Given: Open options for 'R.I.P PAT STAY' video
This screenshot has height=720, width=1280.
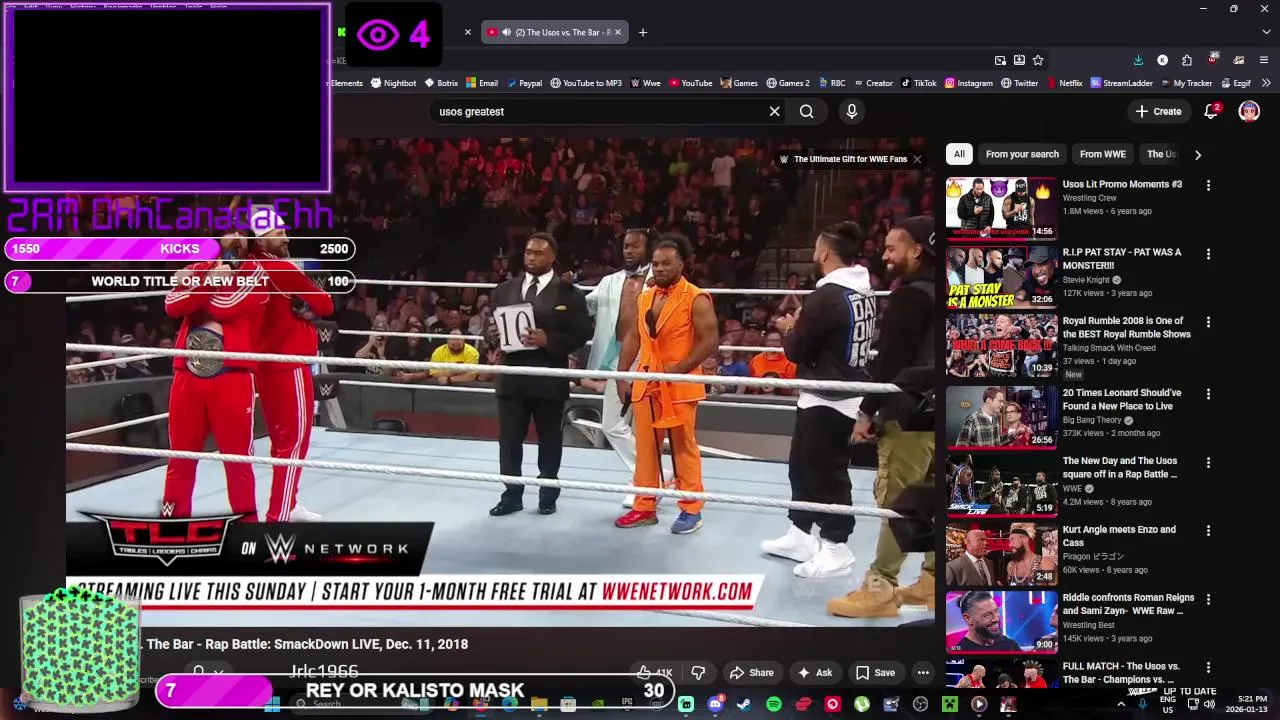Looking at the screenshot, I should pos(1208,254).
